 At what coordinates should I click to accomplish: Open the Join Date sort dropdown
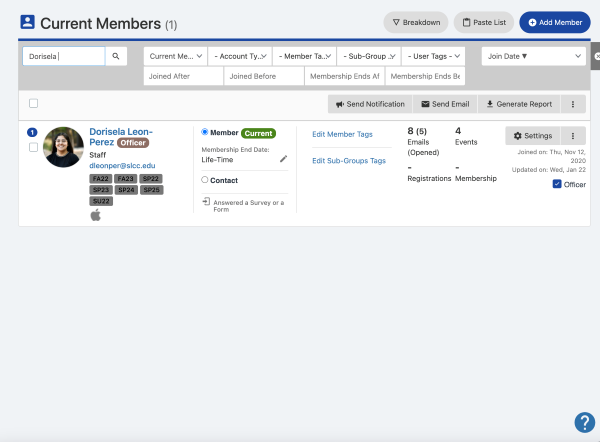[x=534, y=56]
